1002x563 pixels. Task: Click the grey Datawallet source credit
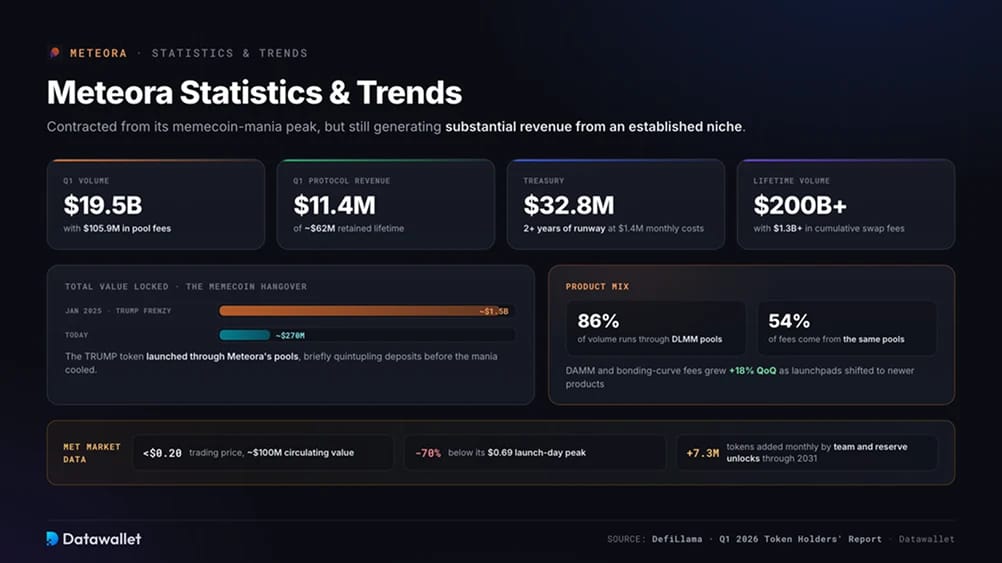pos(927,539)
